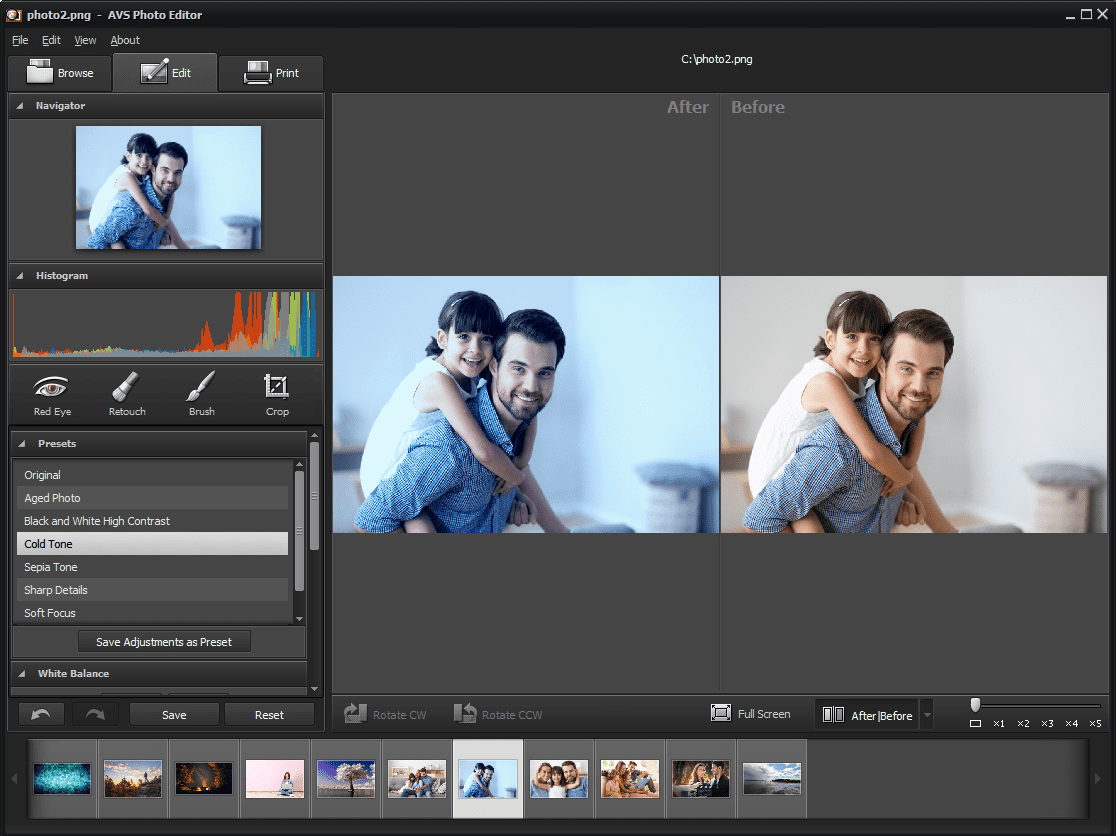
Task: Select the group of friends thumbnail
Action: pos(630,778)
